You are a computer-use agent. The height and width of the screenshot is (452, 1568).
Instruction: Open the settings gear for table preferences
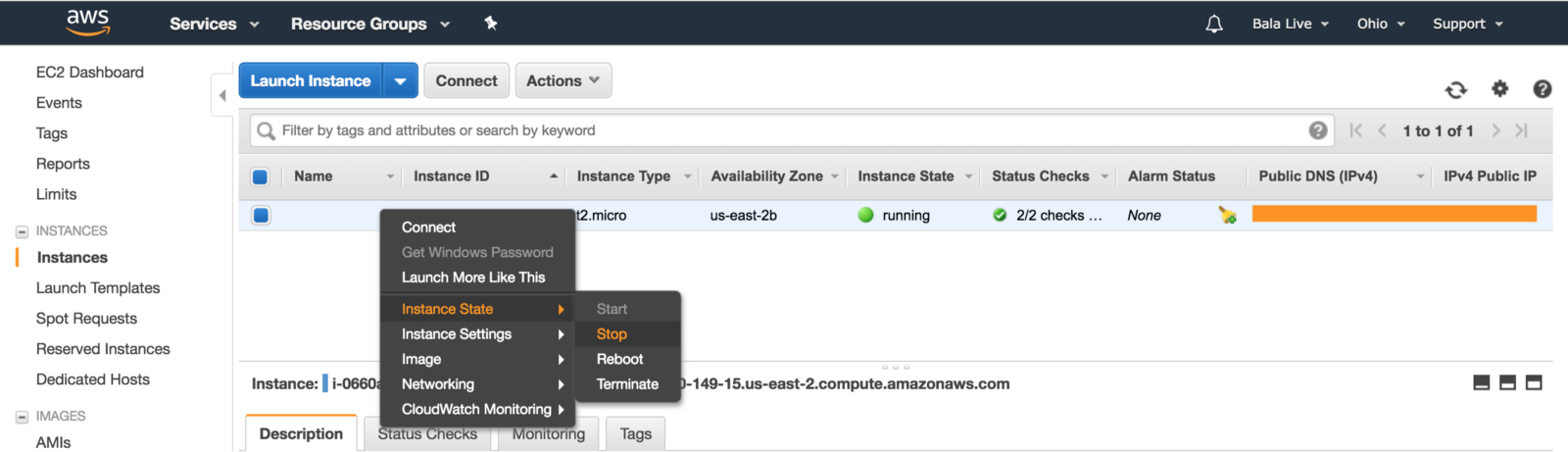point(1499,89)
